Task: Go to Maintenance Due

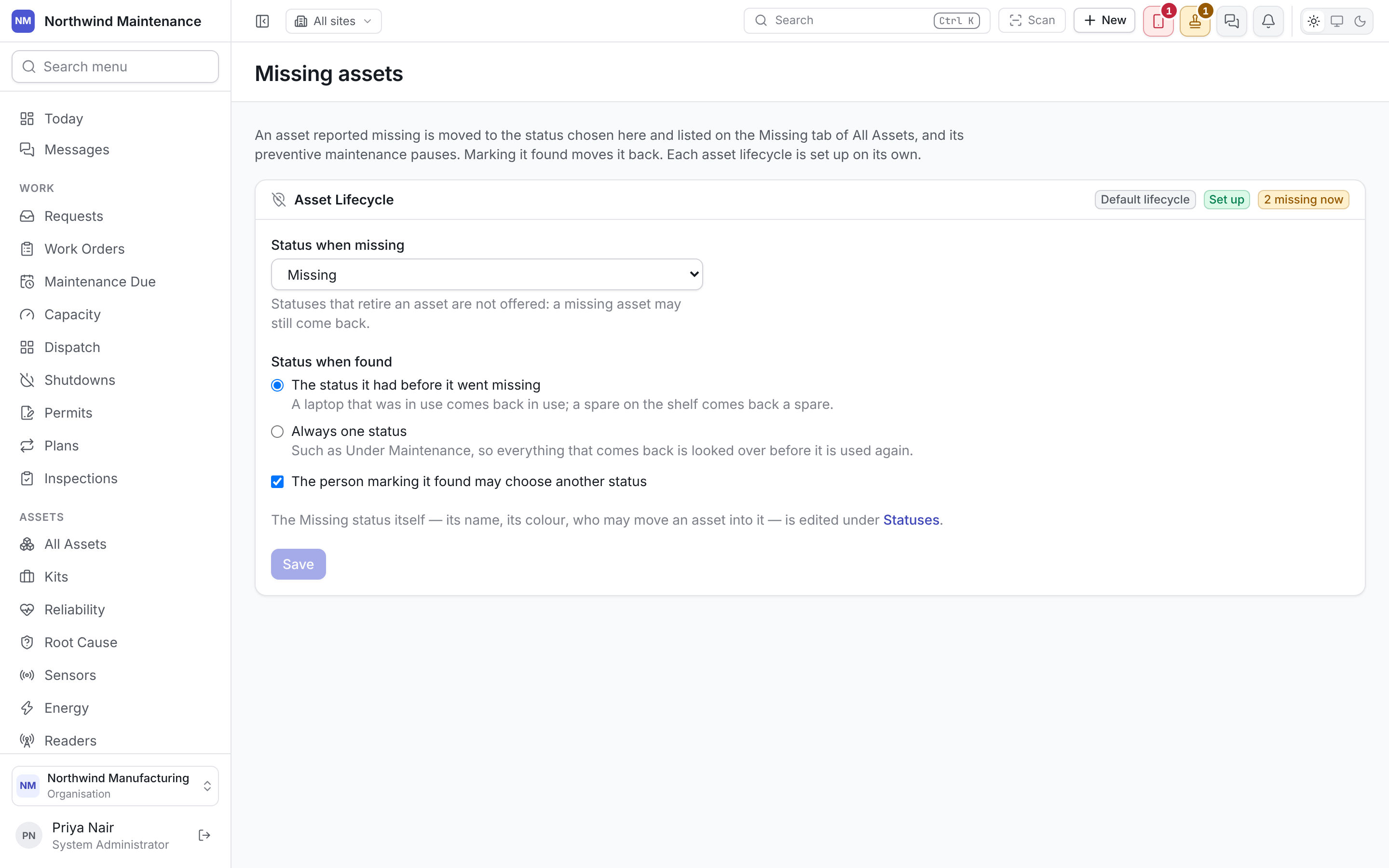Action: pos(115,282)
